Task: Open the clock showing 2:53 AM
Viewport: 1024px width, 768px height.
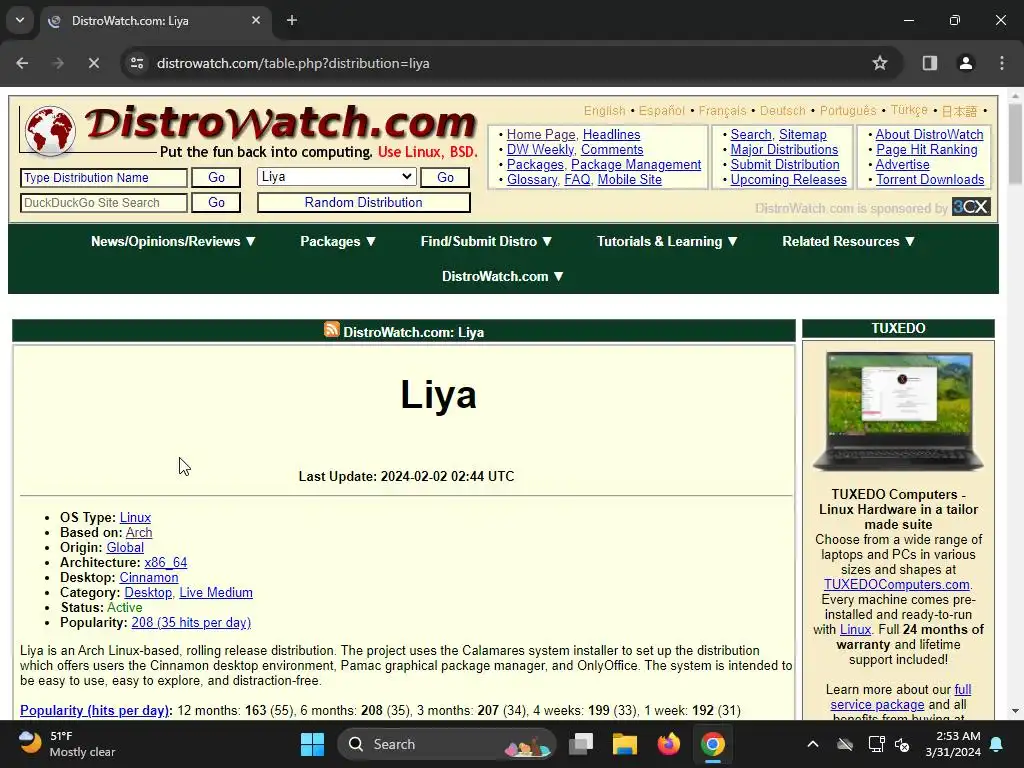Action: (953, 744)
